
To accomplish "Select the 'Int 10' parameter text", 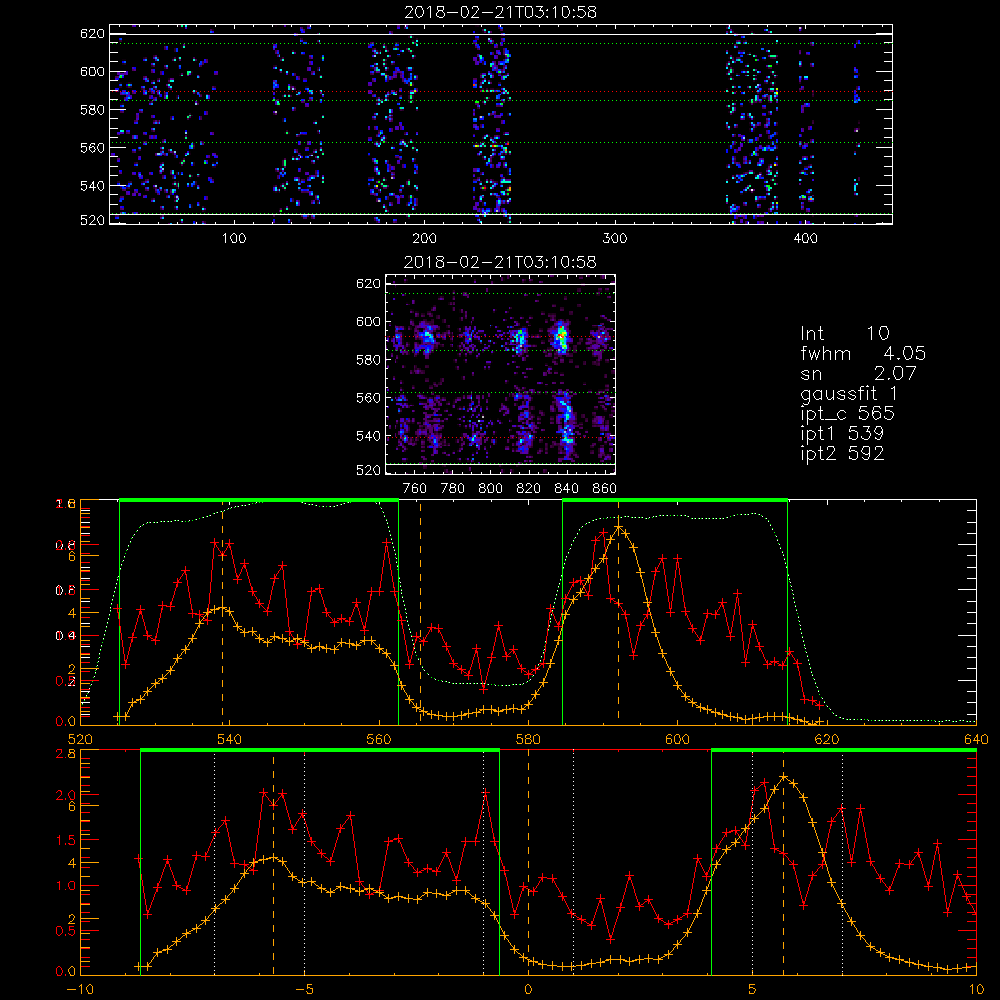I will [x=845, y=333].
